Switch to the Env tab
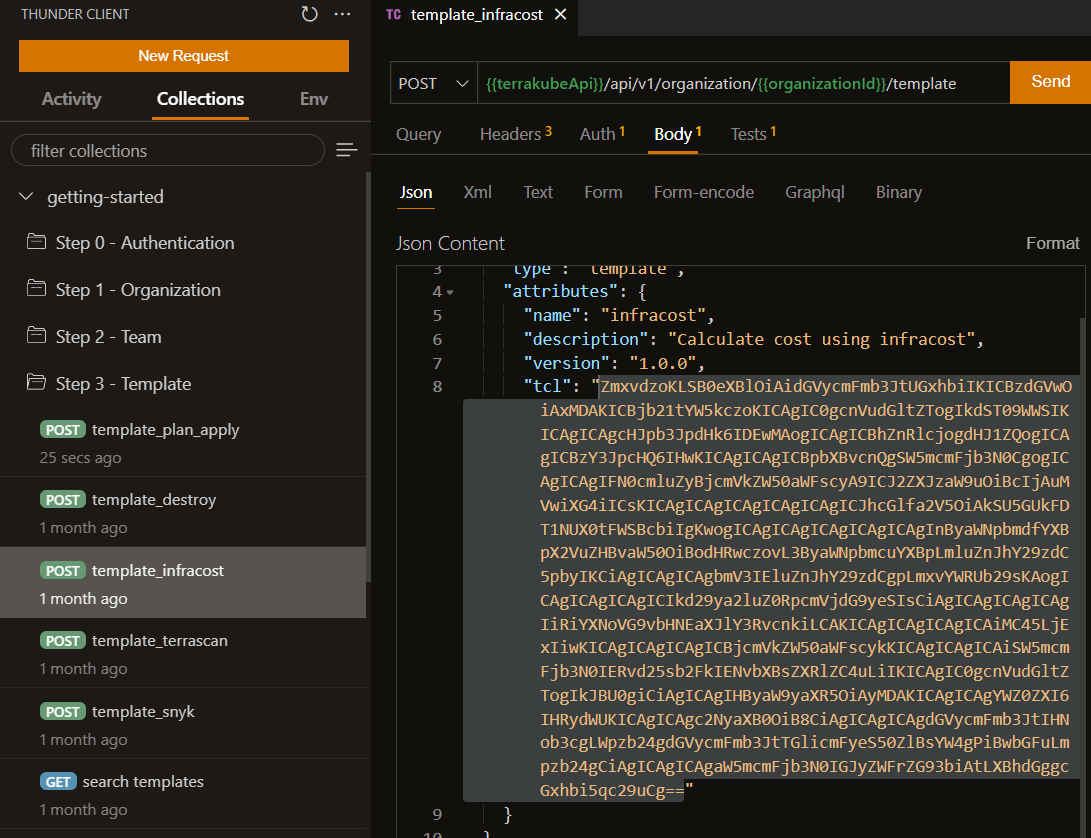This screenshot has width=1091, height=838. click(313, 99)
